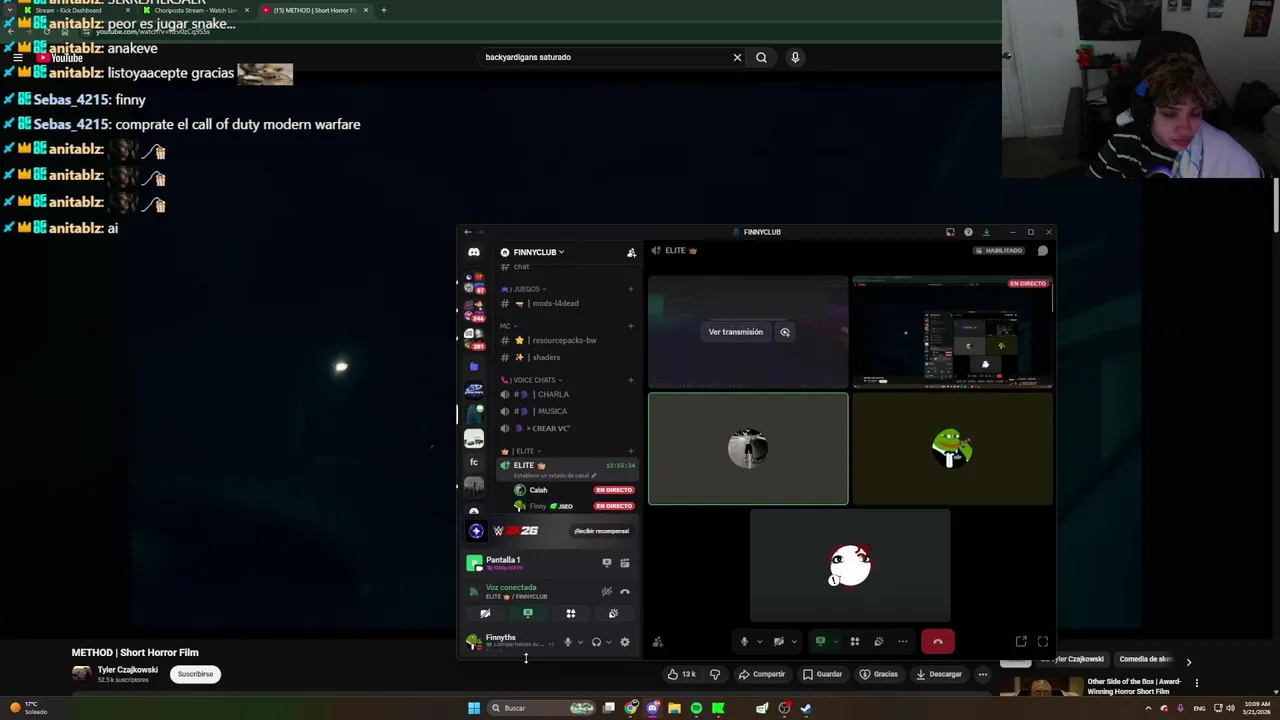Image resolution: width=1280 pixels, height=720 pixels.
Task: Open headphone output options arrow in user panel
Action: pos(608,642)
